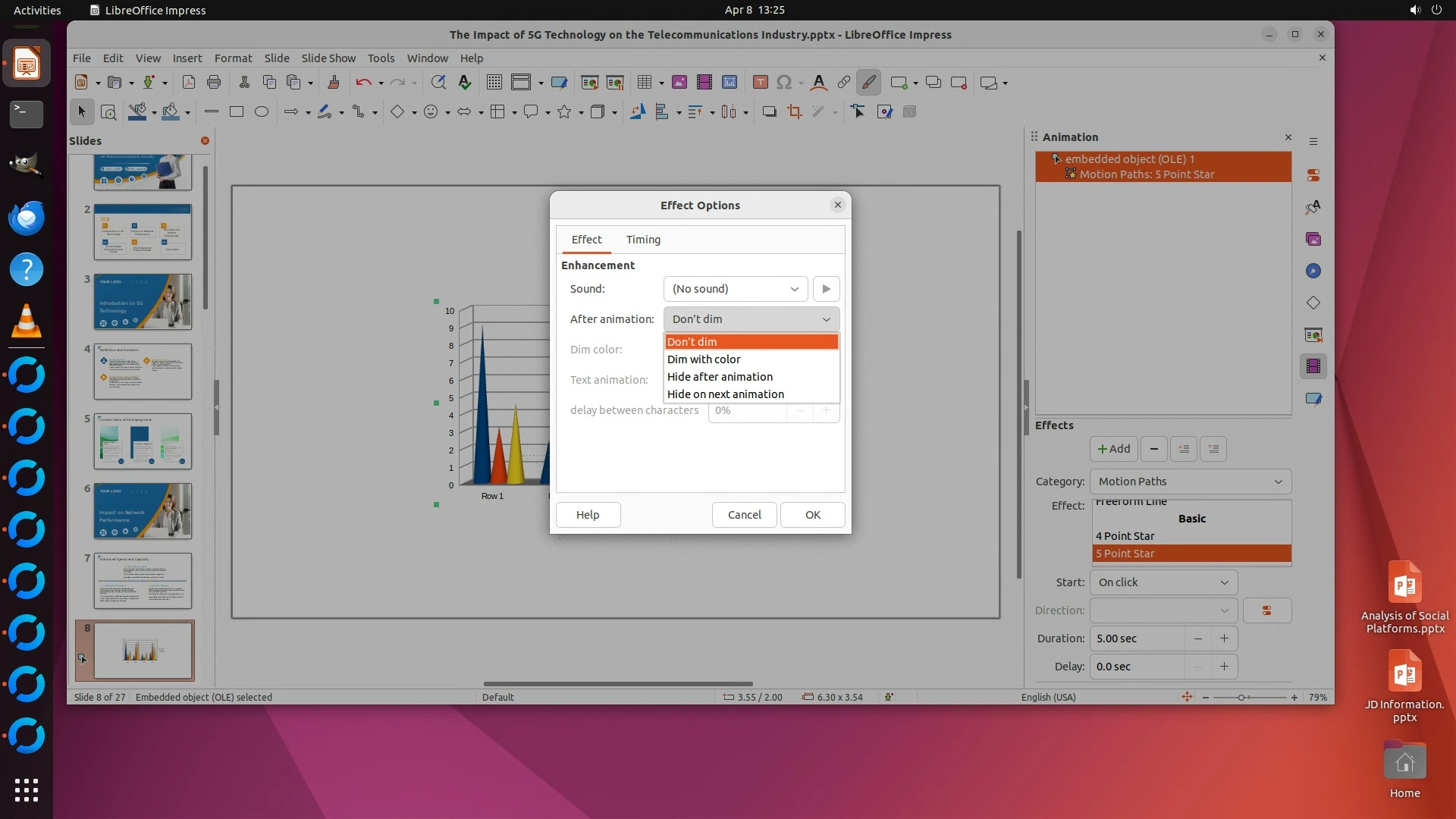Open the Start On click dropdown
This screenshot has width=1456, height=819.
[1163, 582]
